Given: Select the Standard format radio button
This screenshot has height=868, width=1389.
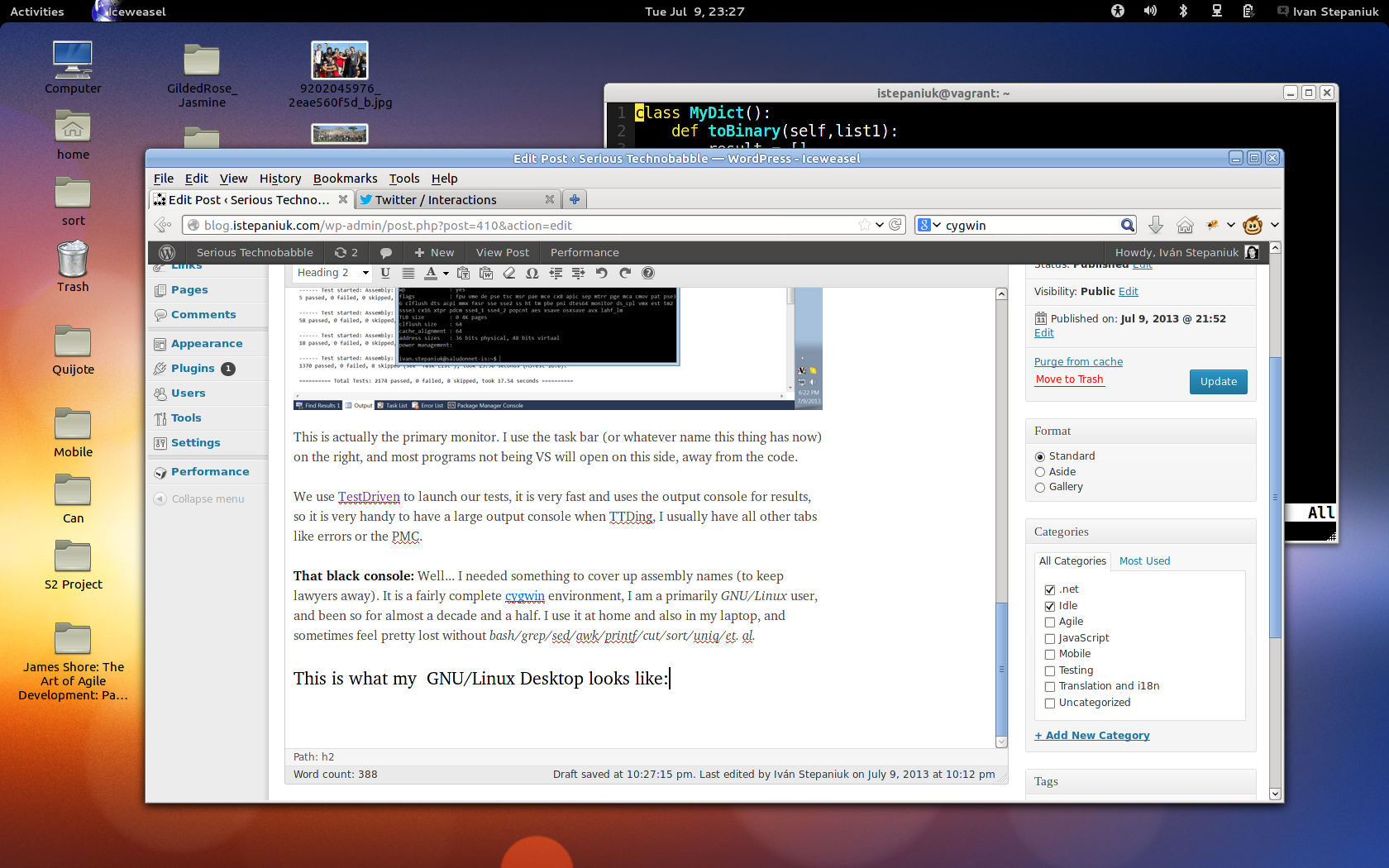Looking at the screenshot, I should click(x=1040, y=457).
